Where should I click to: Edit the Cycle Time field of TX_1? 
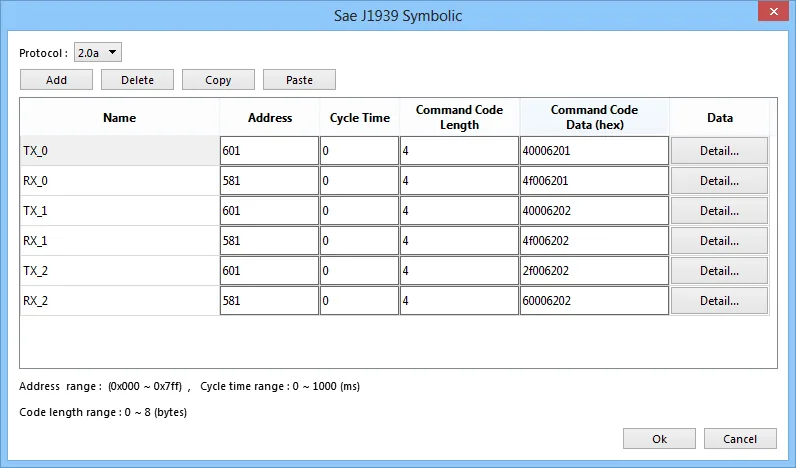[359, 211]
